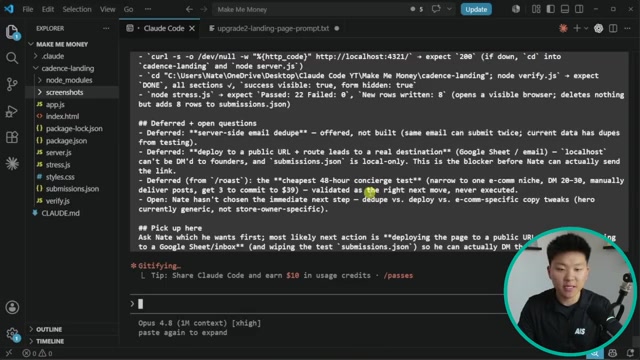The width and height of the screenshot is (640, 360).
Task: Open server.js in the explorer
Action: 58,153
